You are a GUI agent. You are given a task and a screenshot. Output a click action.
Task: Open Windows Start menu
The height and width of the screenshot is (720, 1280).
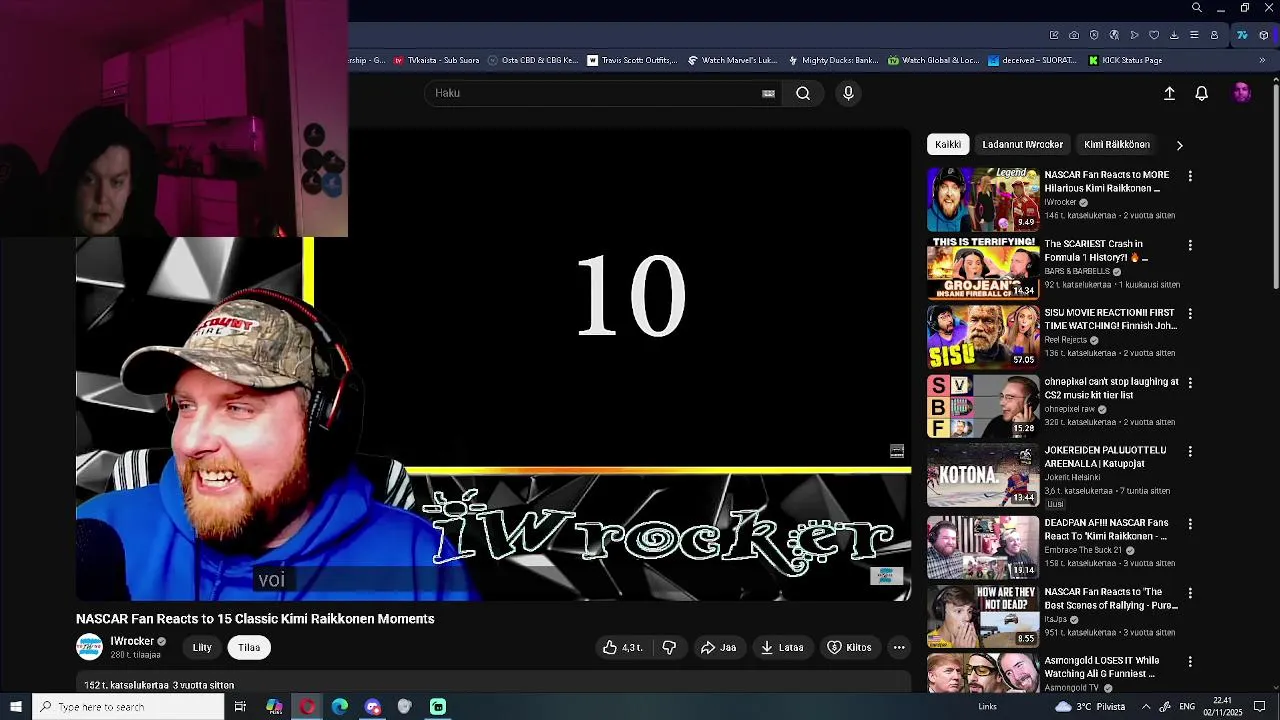coord(16,707)
